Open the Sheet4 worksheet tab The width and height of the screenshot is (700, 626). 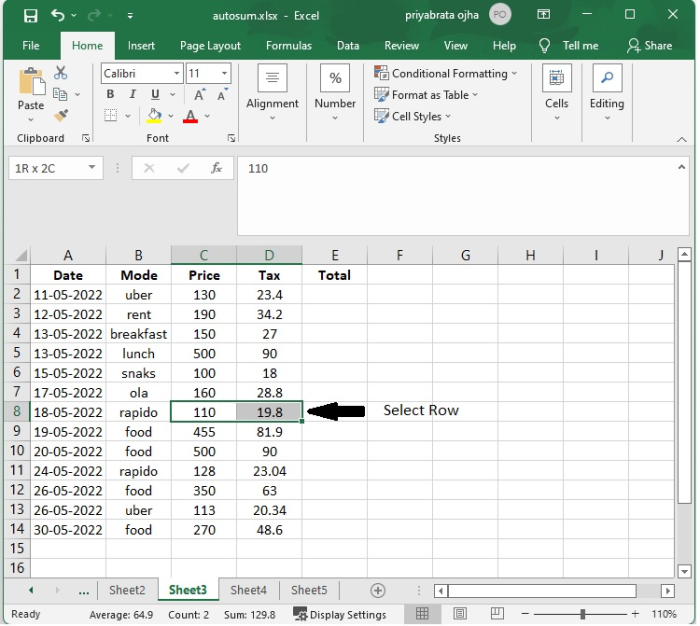click(x=248, y=590)
